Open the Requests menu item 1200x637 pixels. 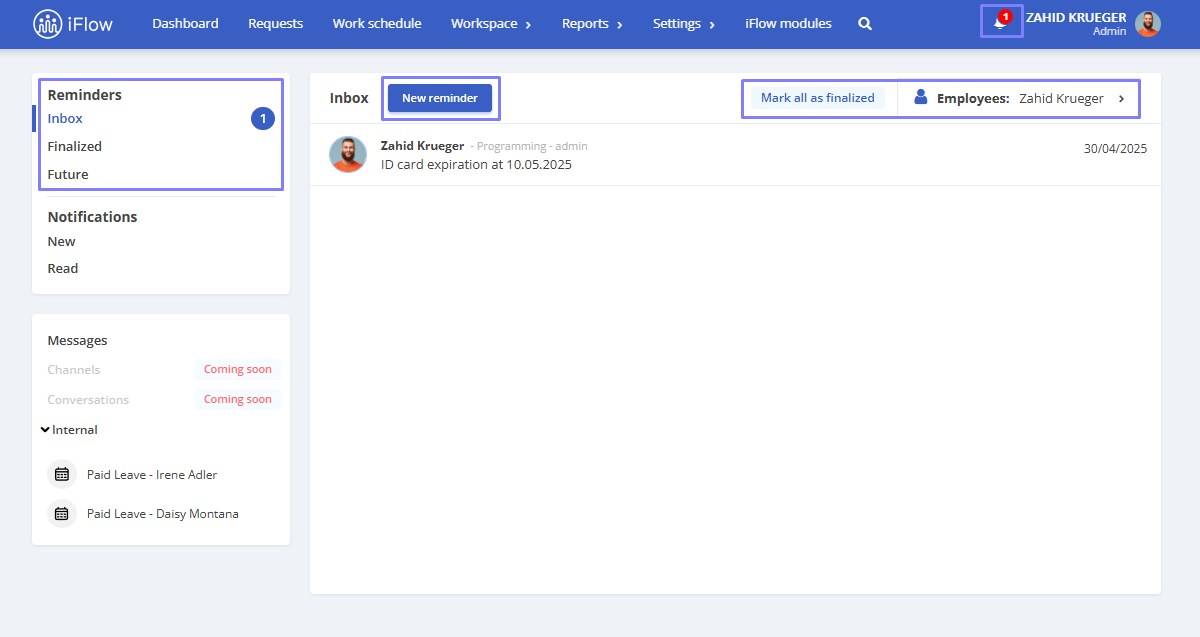(x=275, y=23)
